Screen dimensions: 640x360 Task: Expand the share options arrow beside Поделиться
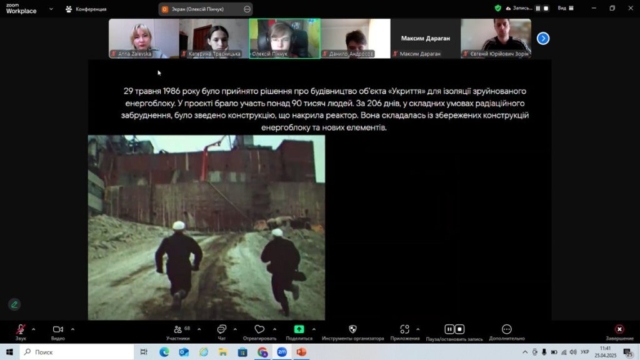tap(314, 329)
